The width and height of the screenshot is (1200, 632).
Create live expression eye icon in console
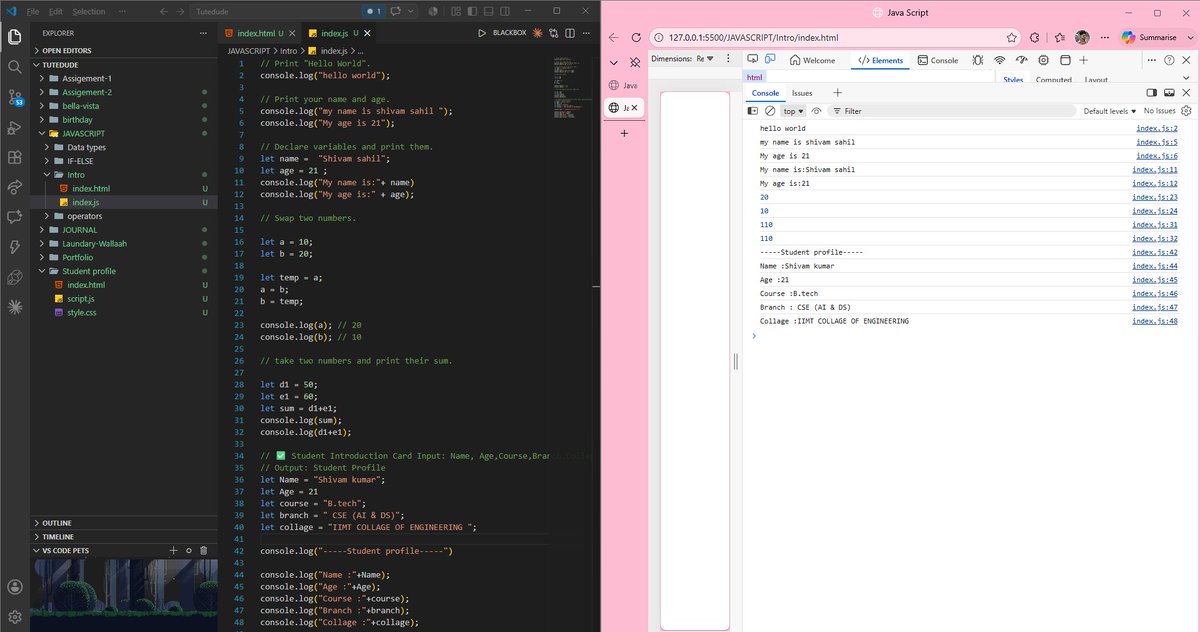click(816, 111)
